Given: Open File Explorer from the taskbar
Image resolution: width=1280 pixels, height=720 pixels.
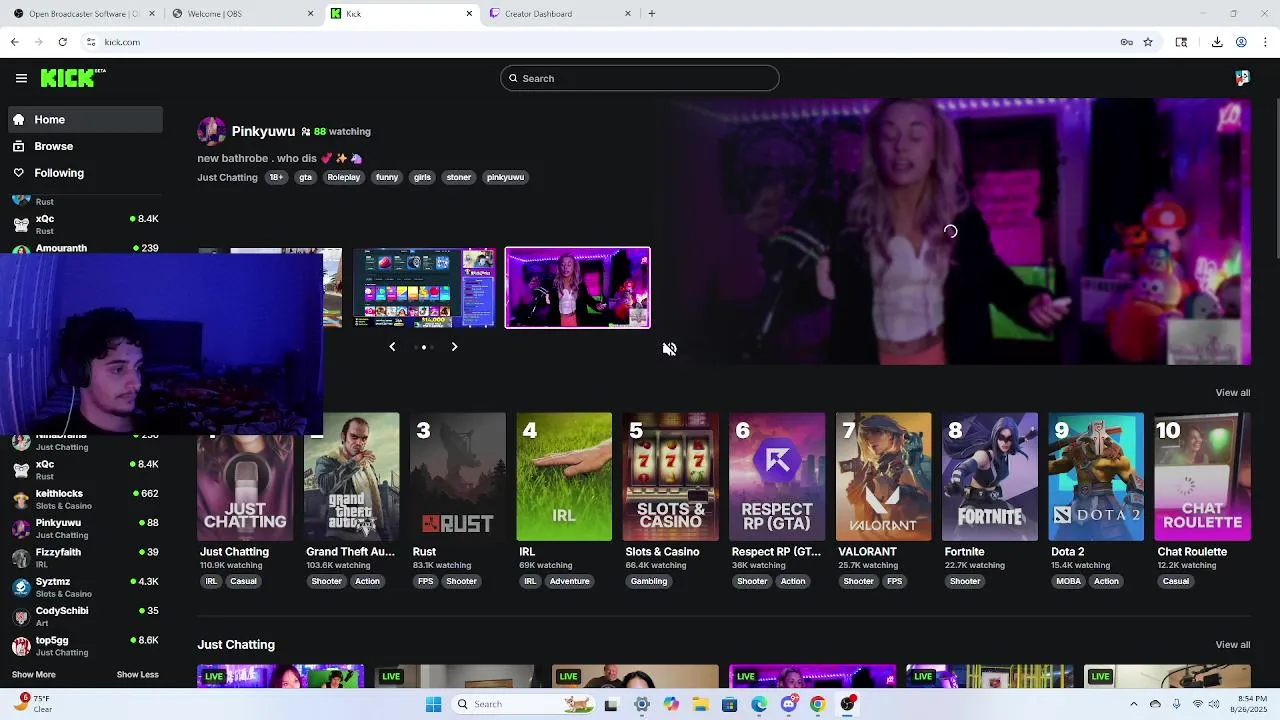Looking at the screenshot, I should pyautogui.click(x=700, y=704).
